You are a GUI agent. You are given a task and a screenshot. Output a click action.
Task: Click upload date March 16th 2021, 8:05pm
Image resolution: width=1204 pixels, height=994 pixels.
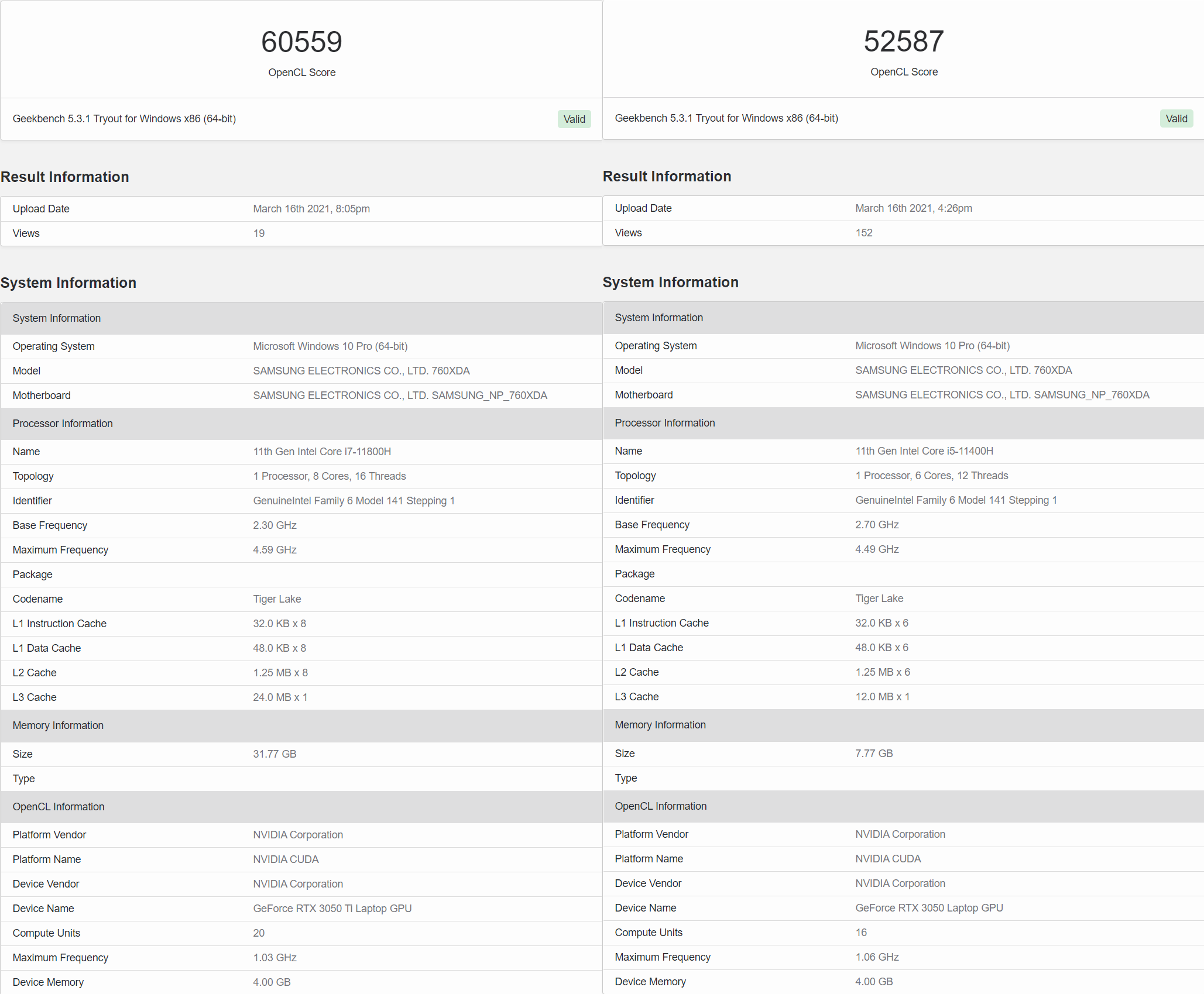tap(311, 209)
